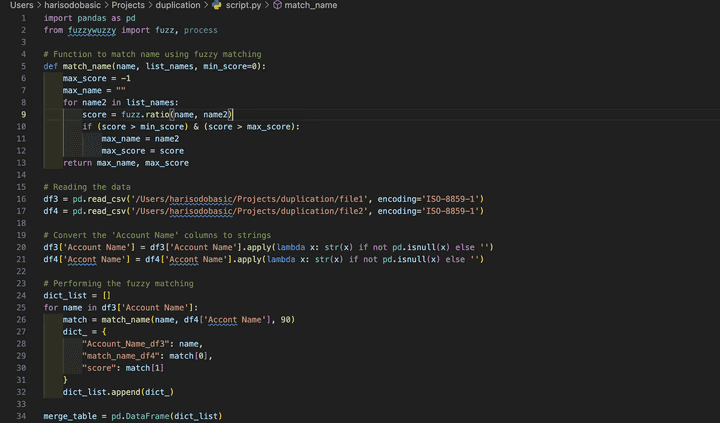The image size is (720, 423).
Task: Click the "score" key on line 30
Action: pos(99,368)
